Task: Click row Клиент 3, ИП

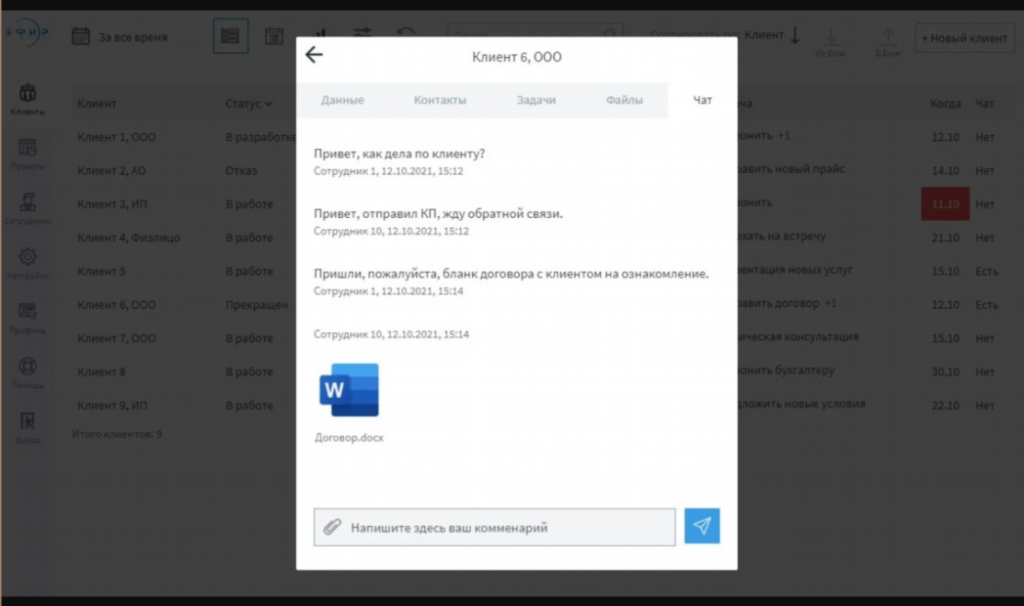Action: click(112, 204)
